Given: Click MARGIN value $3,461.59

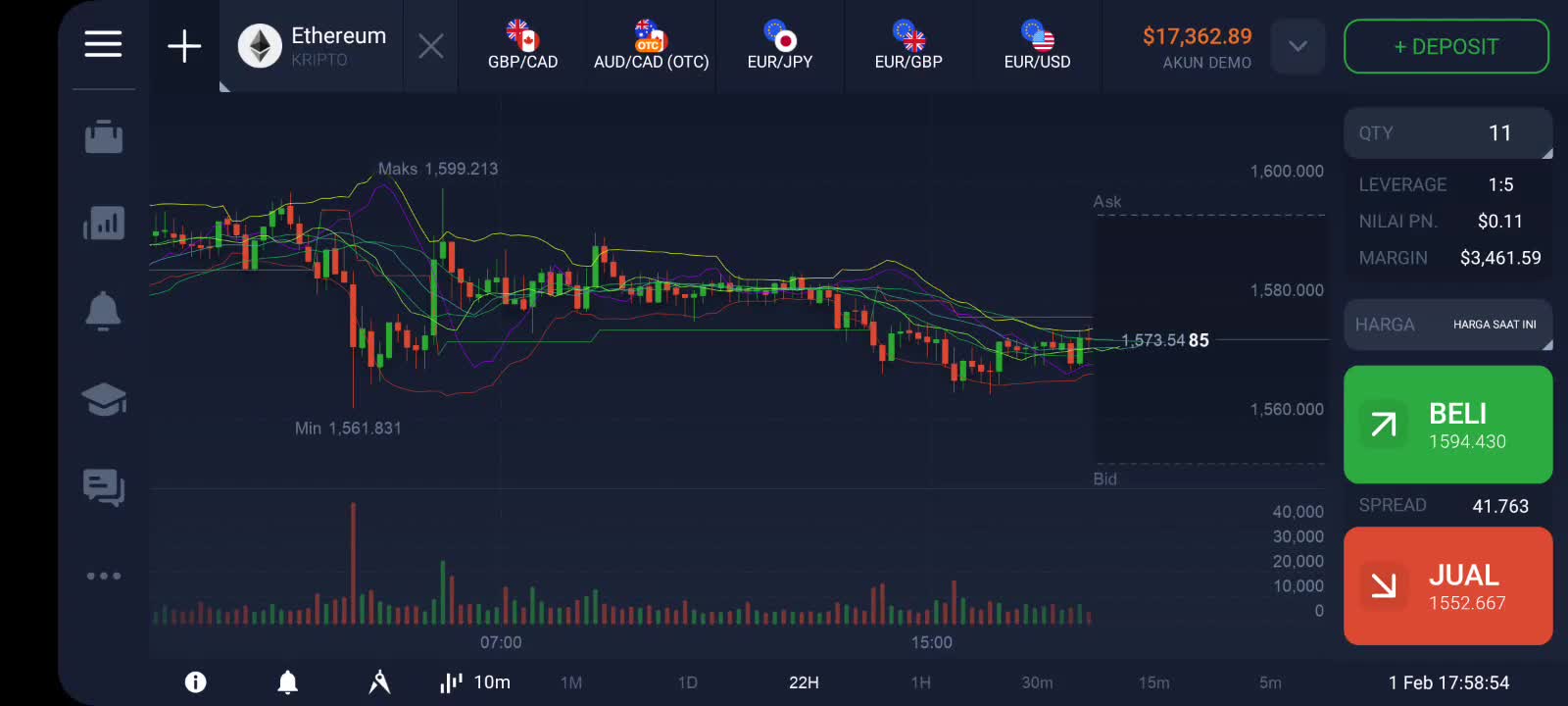Looking at the screenshot, I should 1500,258.
